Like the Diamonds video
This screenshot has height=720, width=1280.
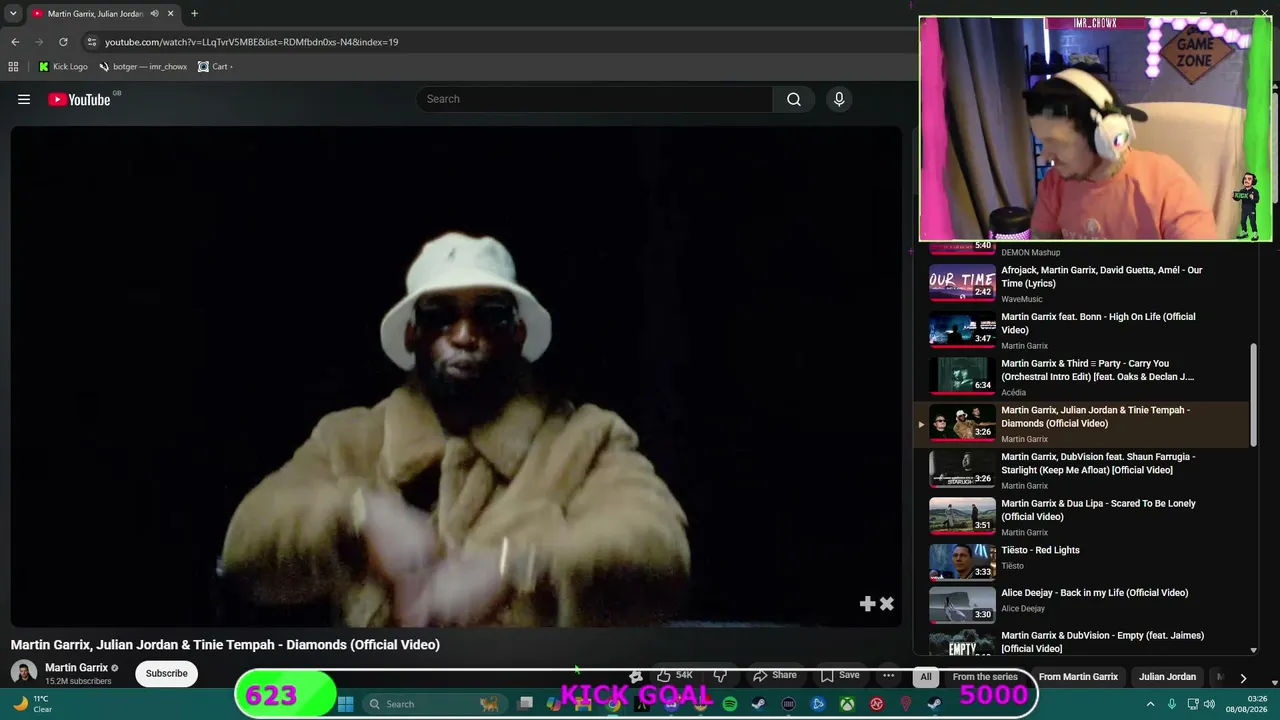(675, 676)
